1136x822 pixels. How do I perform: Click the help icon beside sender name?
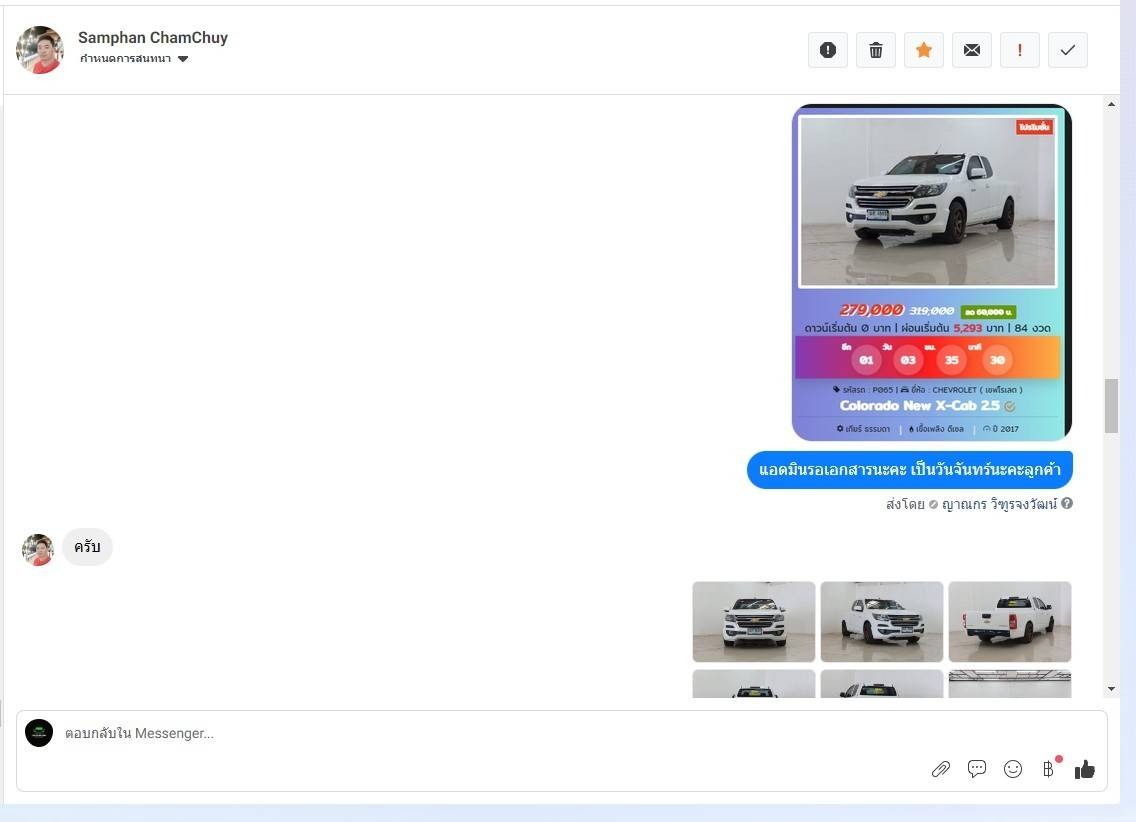click(x=1067, y=504)
